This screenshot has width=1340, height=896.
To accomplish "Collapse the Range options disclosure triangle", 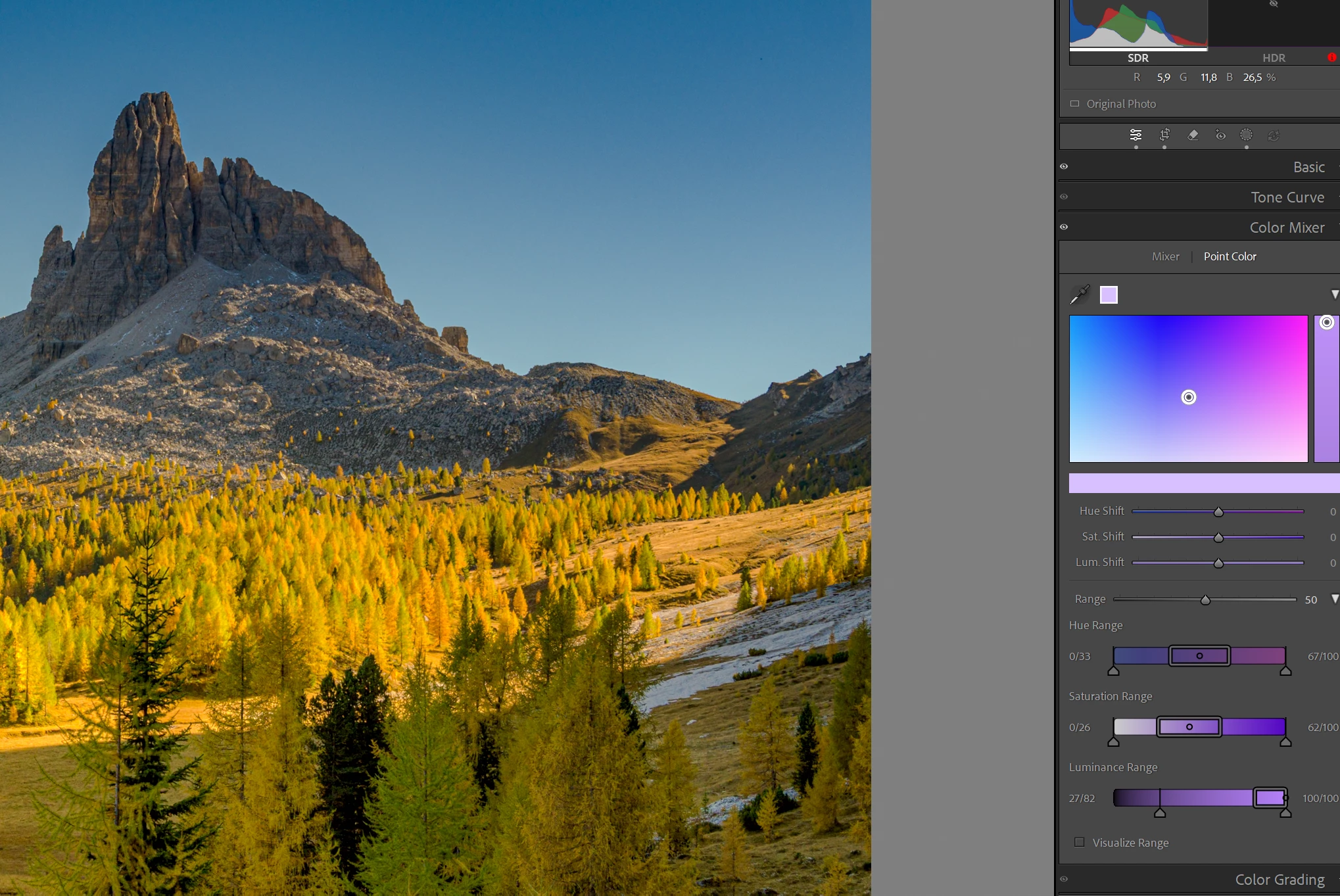I will pos(1335,599).
